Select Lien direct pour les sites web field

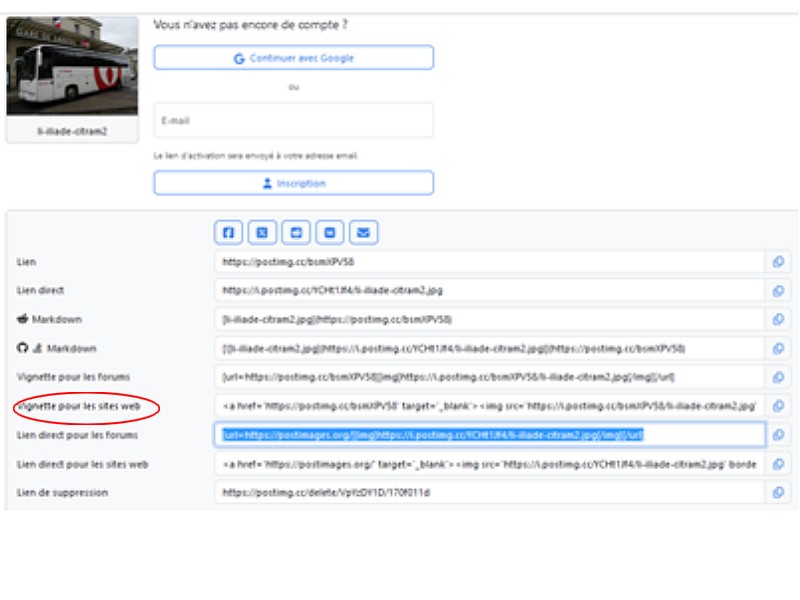pyautogui.click(x=489, y=464)
